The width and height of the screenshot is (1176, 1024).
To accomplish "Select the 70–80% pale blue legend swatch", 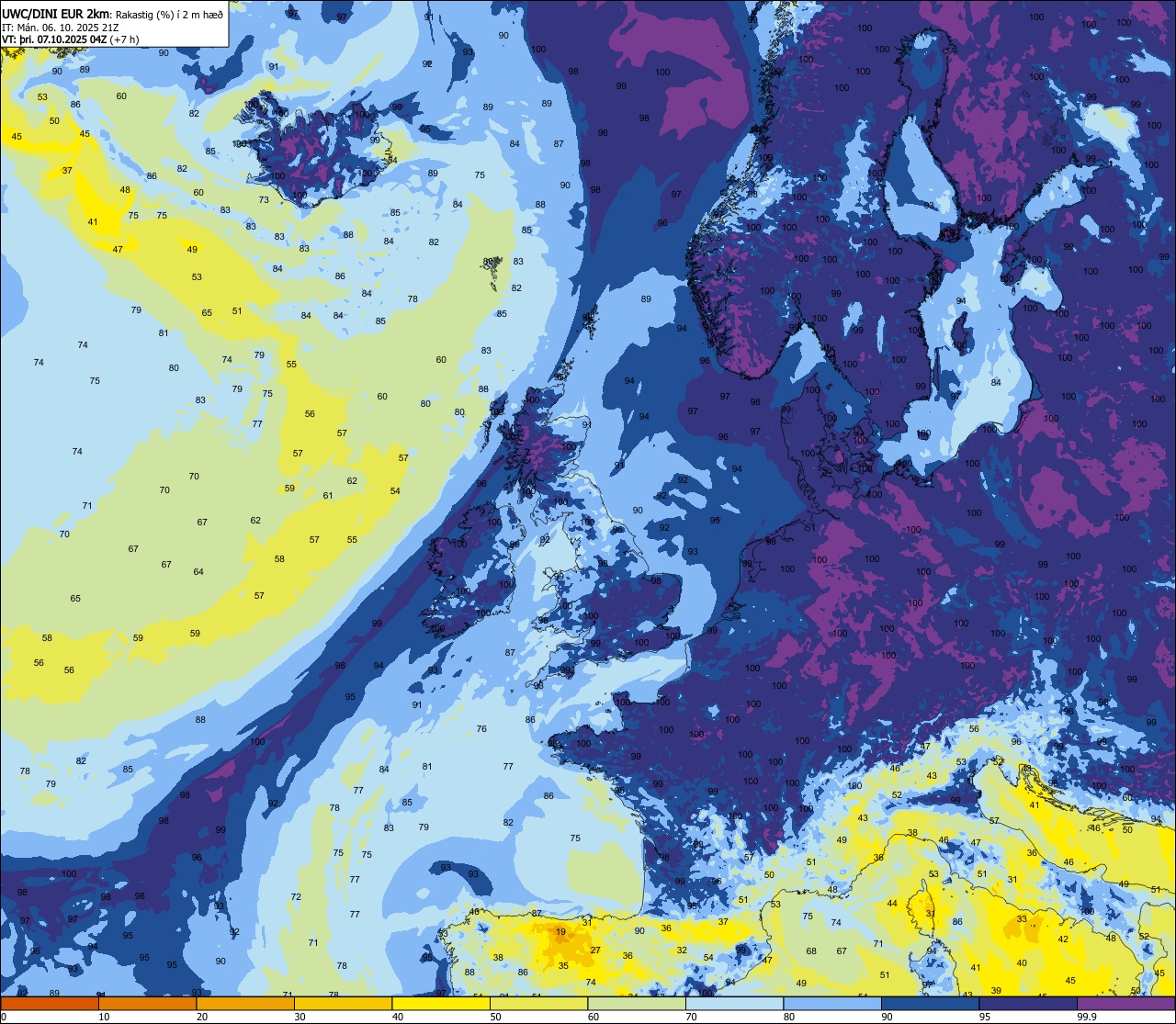I will [x=734, y=1003].
